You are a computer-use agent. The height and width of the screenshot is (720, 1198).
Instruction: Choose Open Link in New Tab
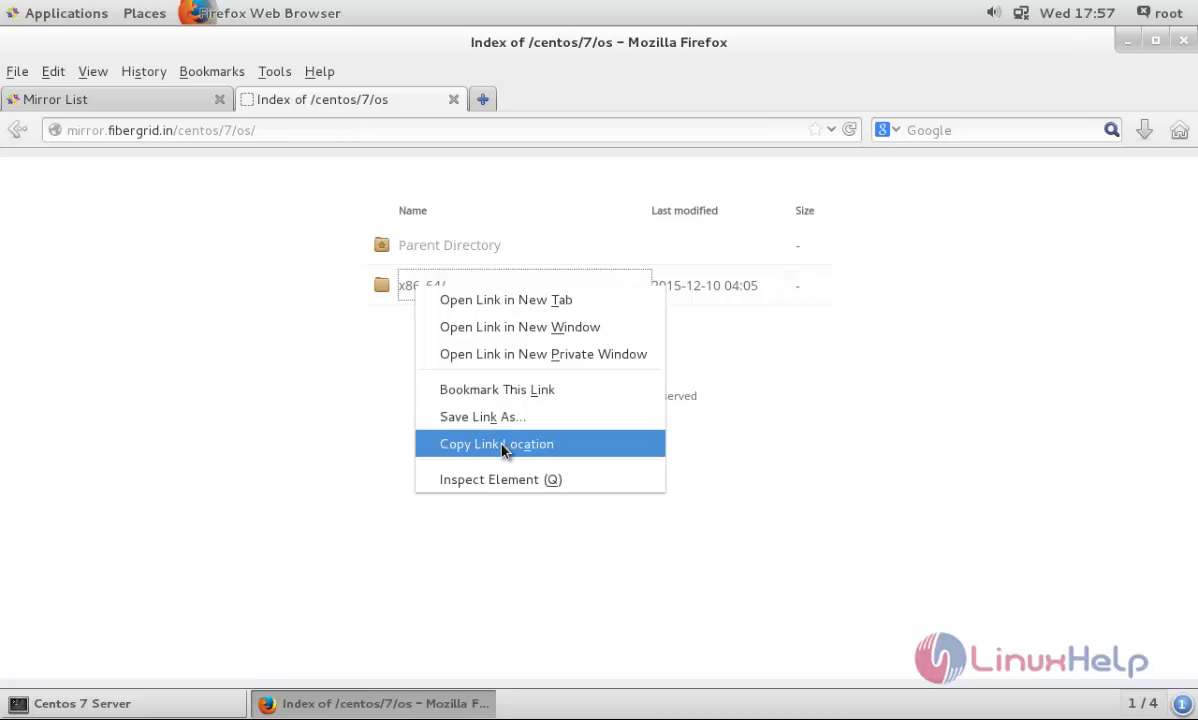coord(506,300)
